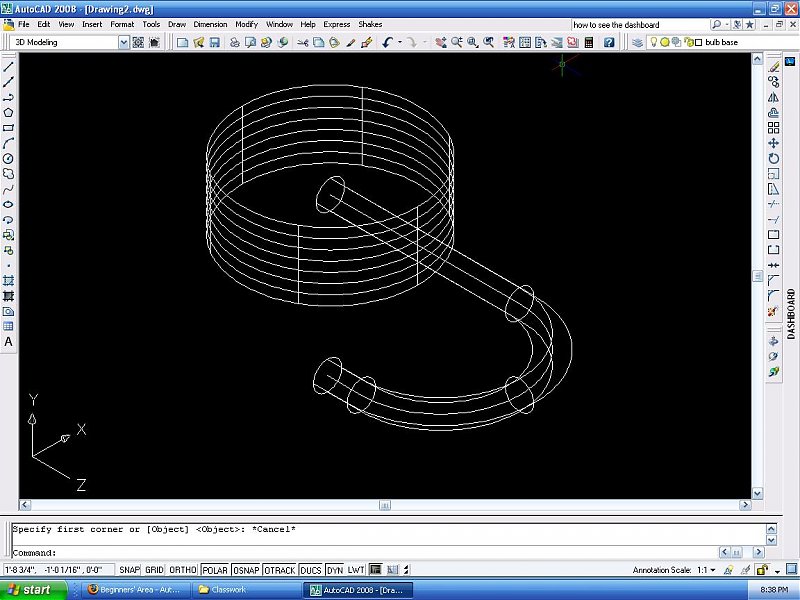Viewport: 800px width, 600px height.
Task: Select the Rectangle draw tool
Action: (x=8, y=128)
